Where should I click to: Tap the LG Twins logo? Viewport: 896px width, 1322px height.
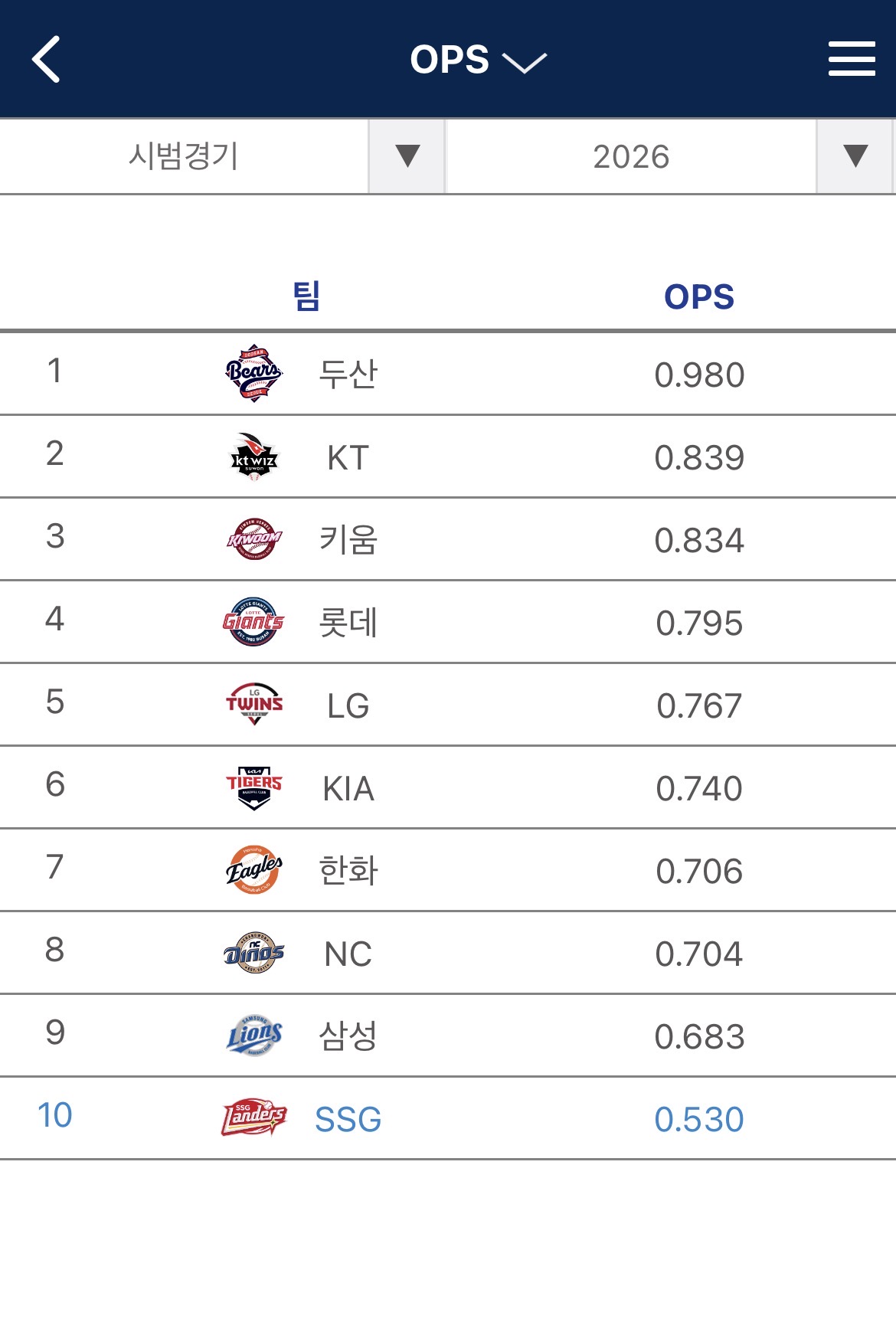click(x=254, y=705)
